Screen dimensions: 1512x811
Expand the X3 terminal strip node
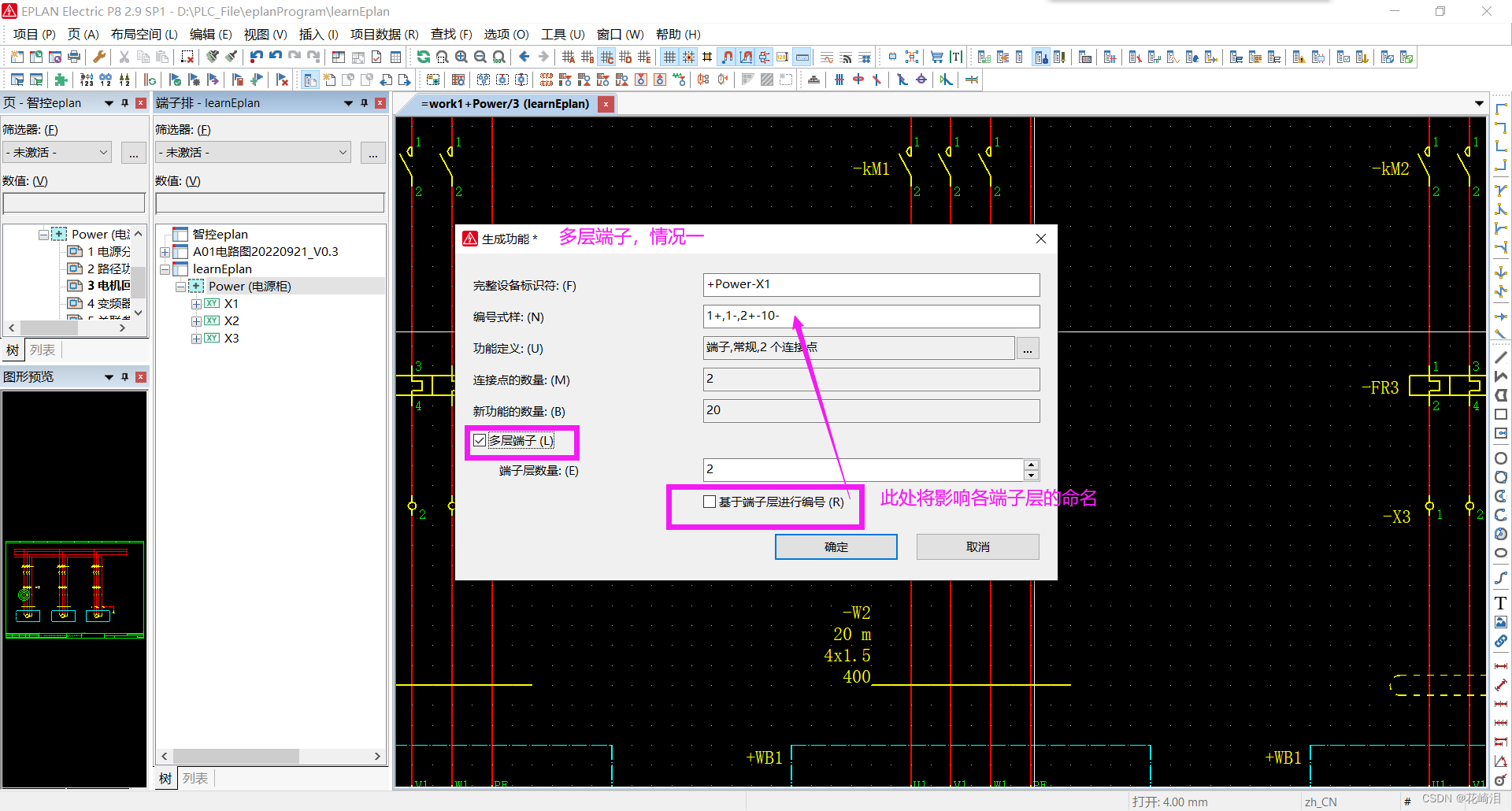(196, 339)
